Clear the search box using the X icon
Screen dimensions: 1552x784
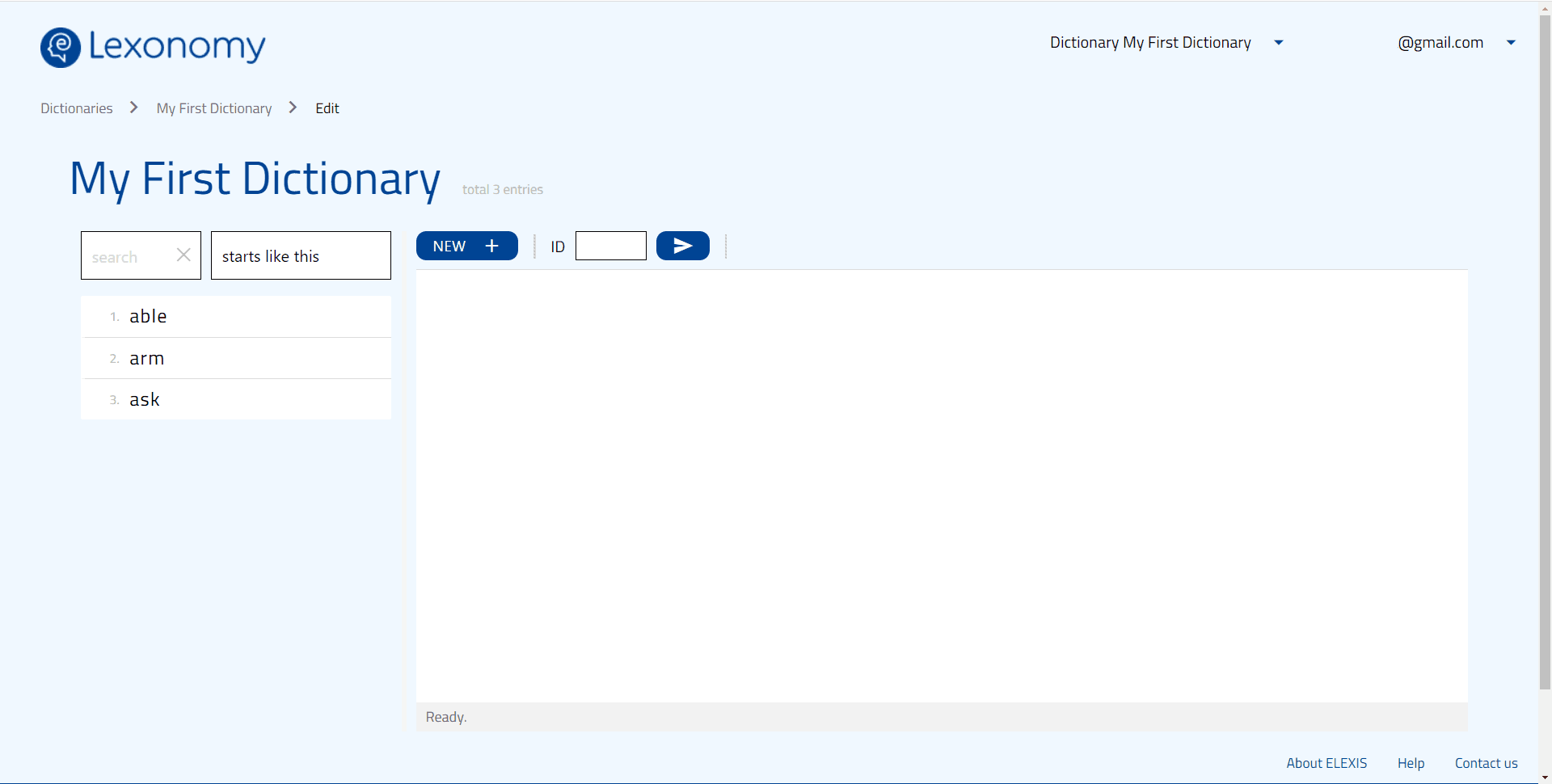tap(182, 255)
